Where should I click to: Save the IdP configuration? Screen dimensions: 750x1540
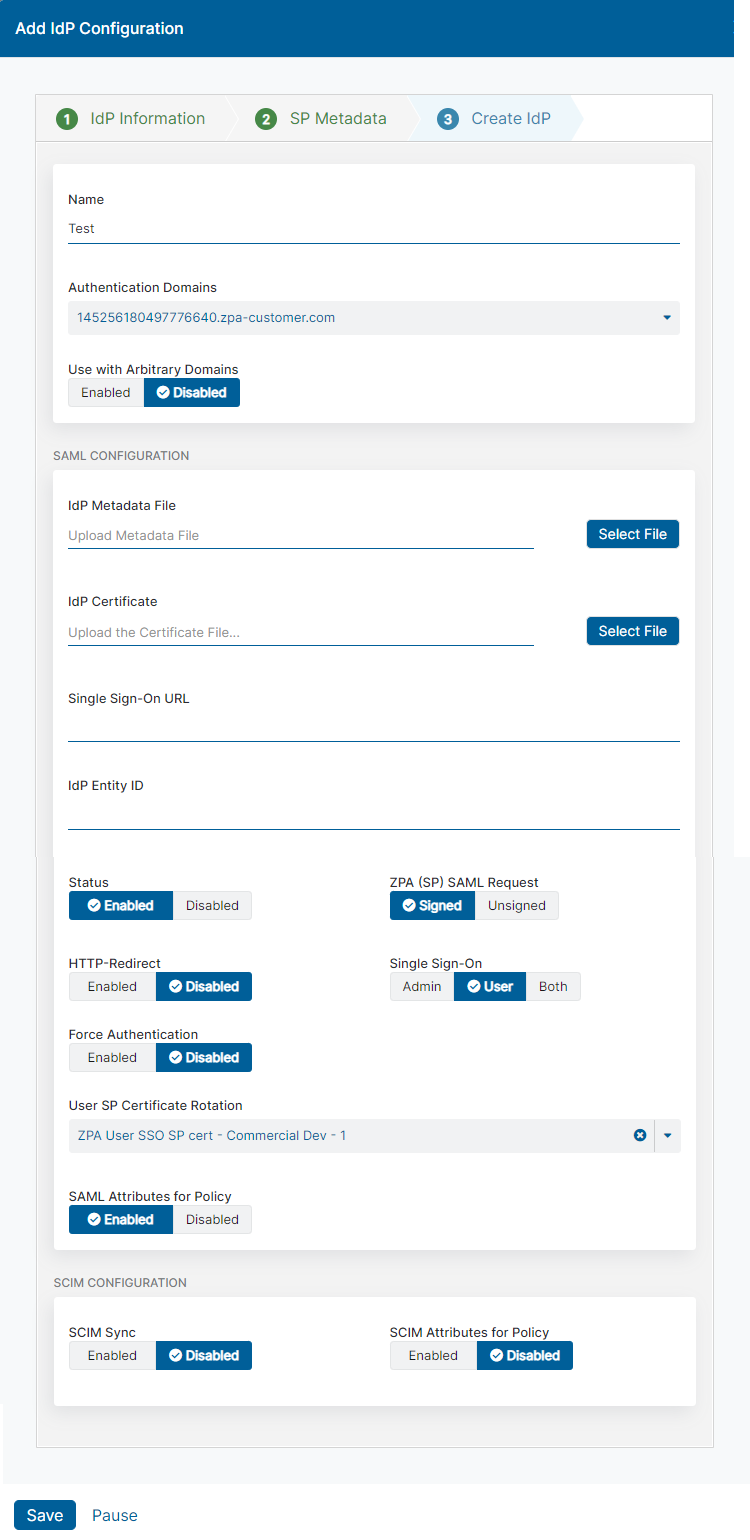pos(44,1515)
